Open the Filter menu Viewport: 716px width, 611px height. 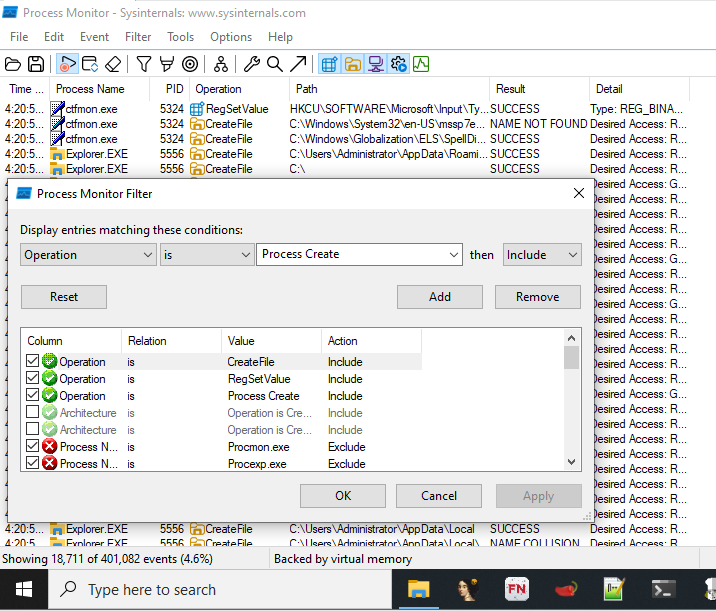click(138, 37)
